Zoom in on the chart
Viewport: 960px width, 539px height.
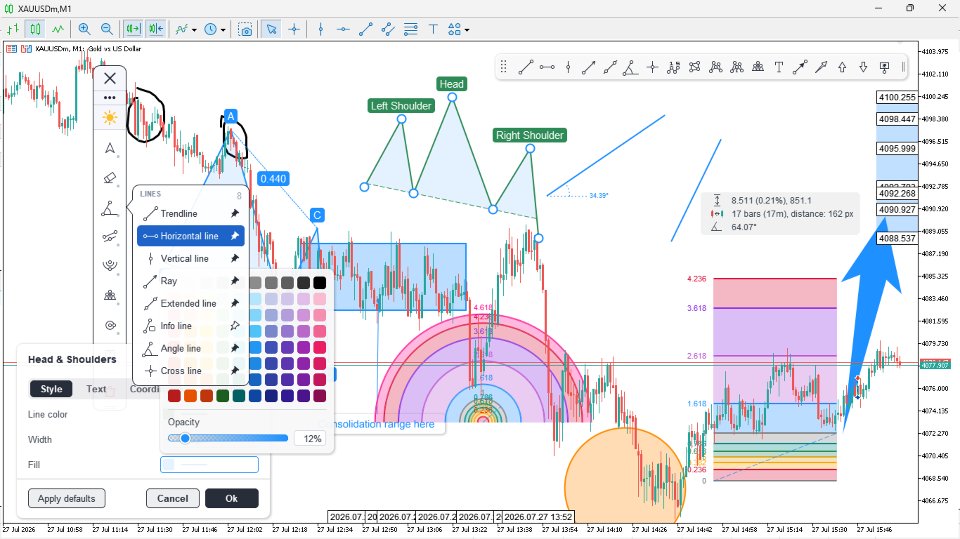pos(84,29)
